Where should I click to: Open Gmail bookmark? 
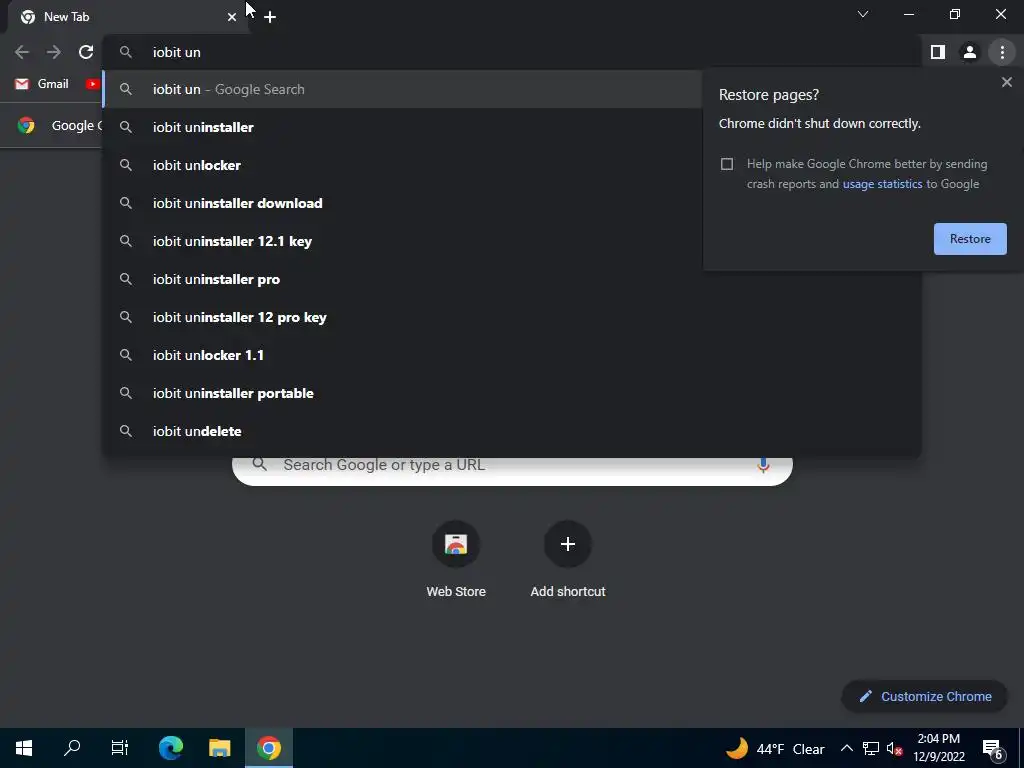click(x=42, y=84)
